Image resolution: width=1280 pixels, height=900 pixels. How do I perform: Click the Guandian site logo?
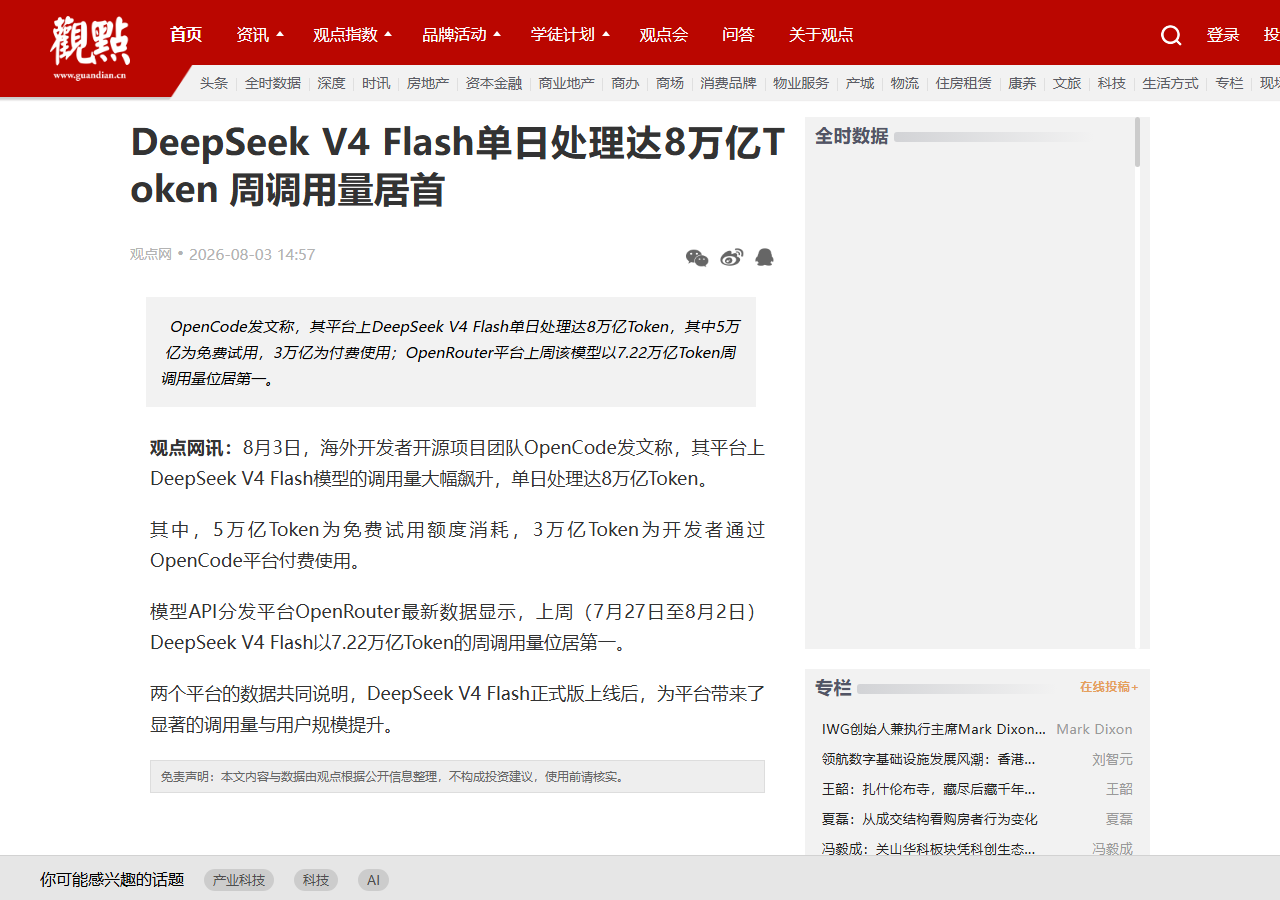[90, 48]
